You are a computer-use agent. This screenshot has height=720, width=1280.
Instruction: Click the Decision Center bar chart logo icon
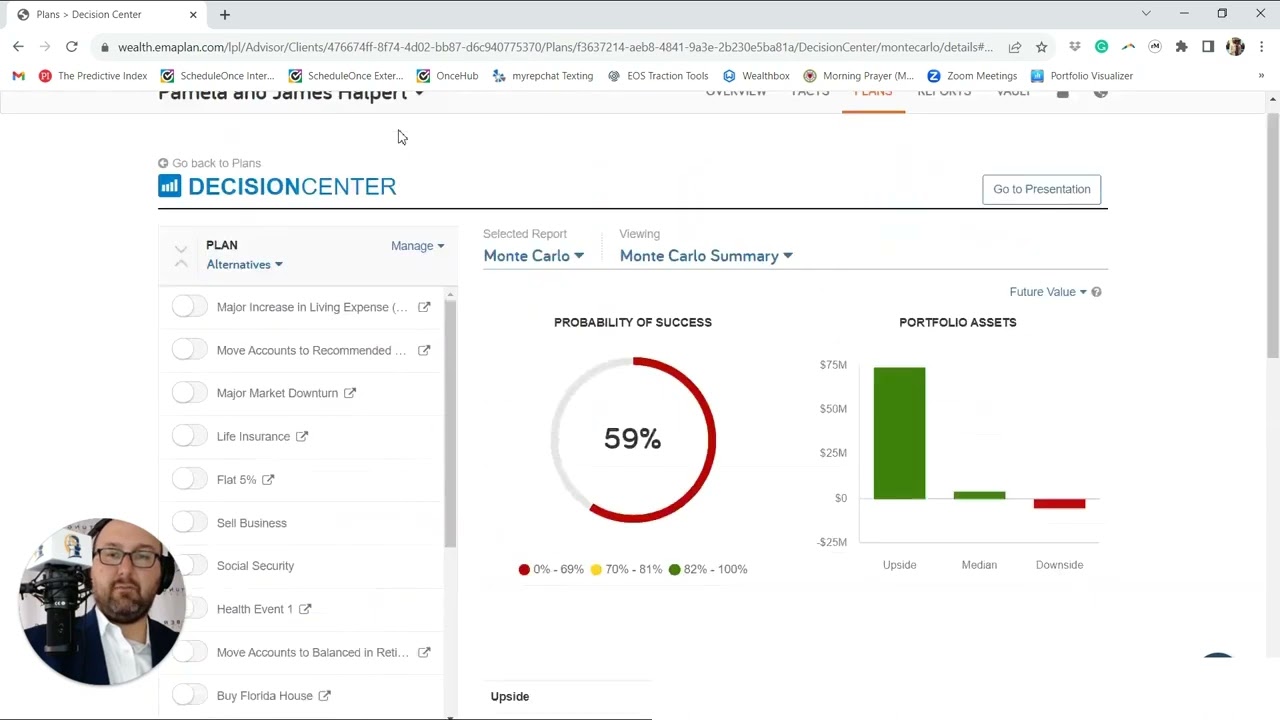pyautogui.click(x=170, y=186)
